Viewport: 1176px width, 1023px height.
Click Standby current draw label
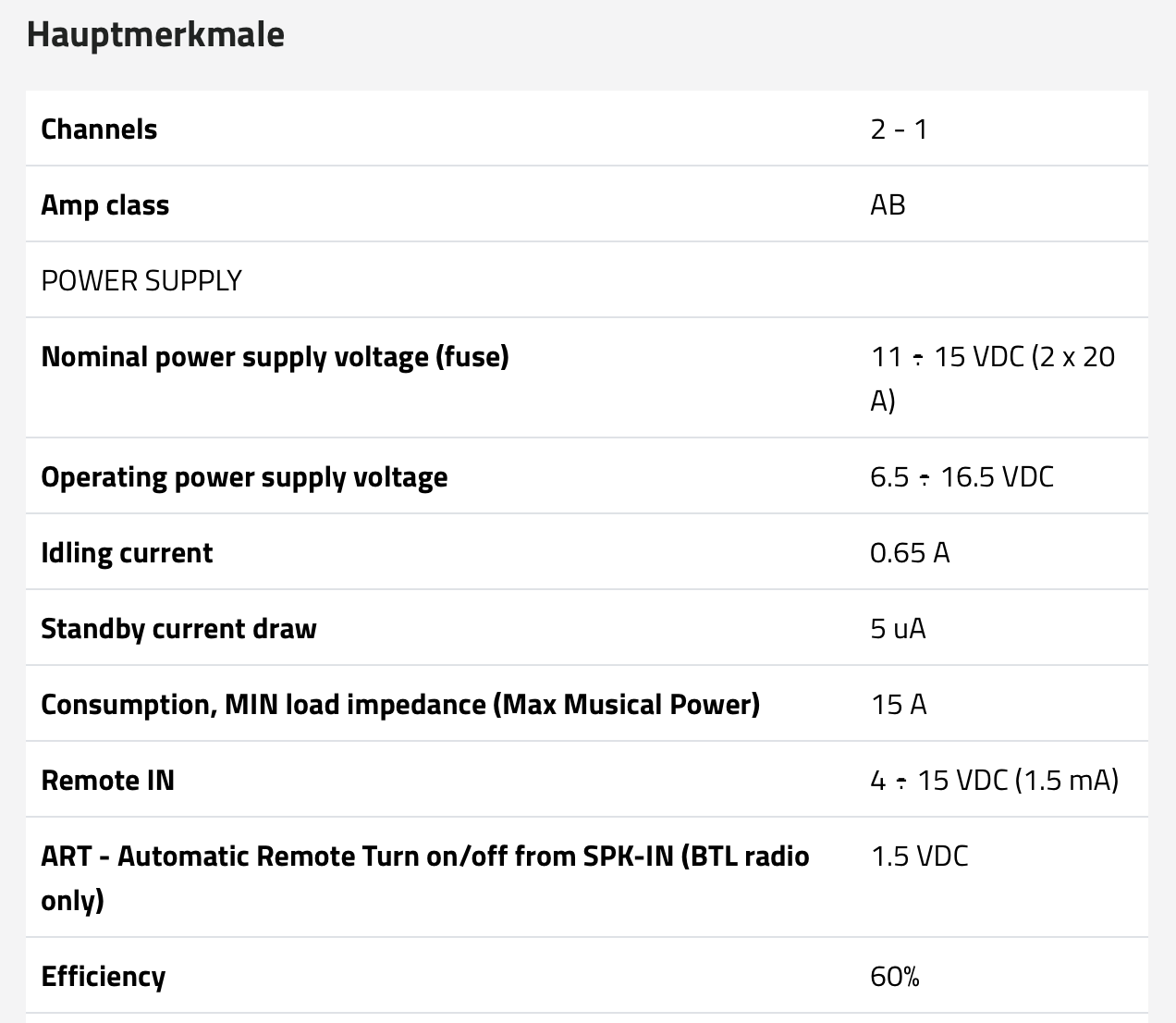(x=178, y=628)
